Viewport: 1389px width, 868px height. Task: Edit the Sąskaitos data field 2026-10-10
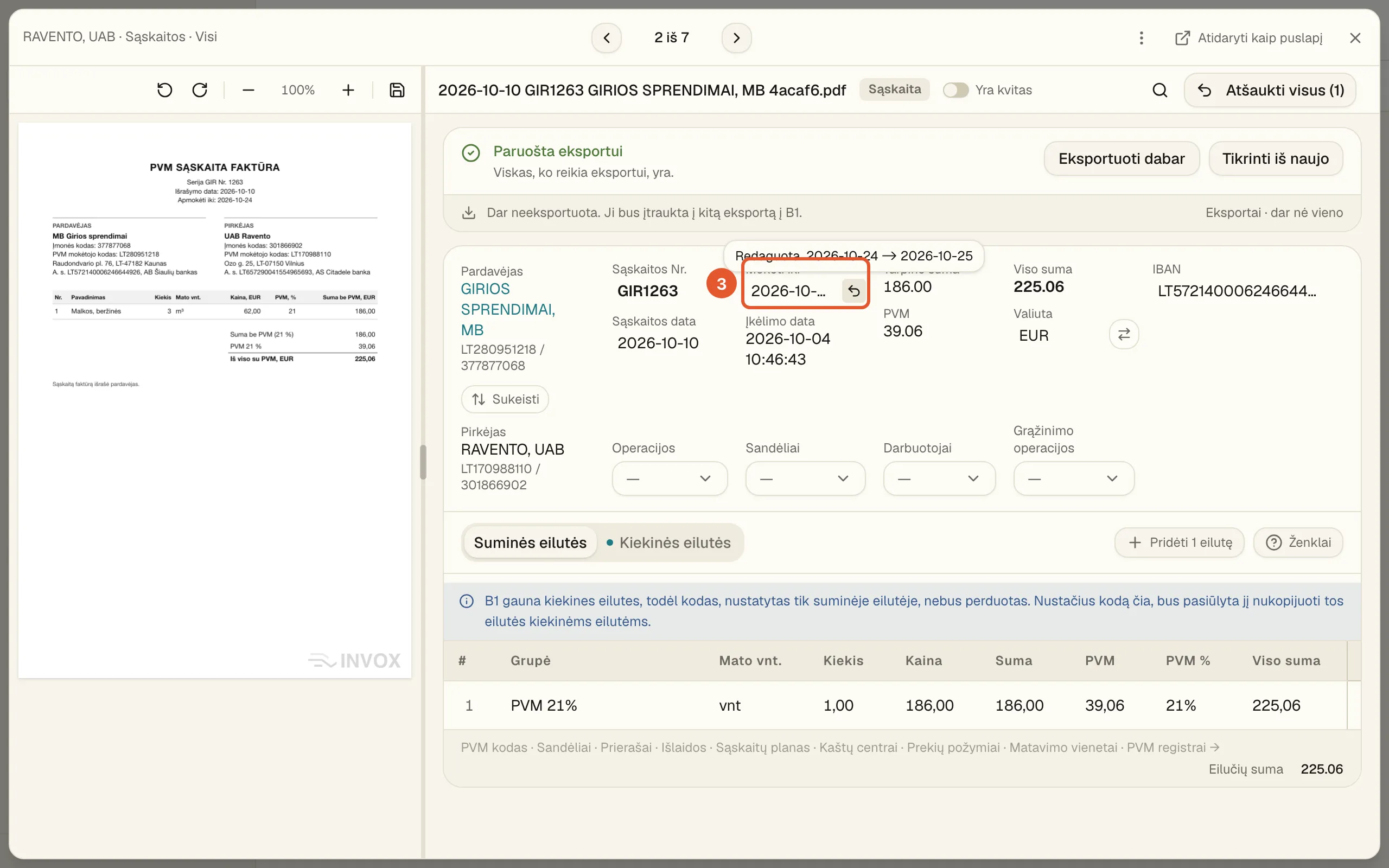(x=658, y=343)
